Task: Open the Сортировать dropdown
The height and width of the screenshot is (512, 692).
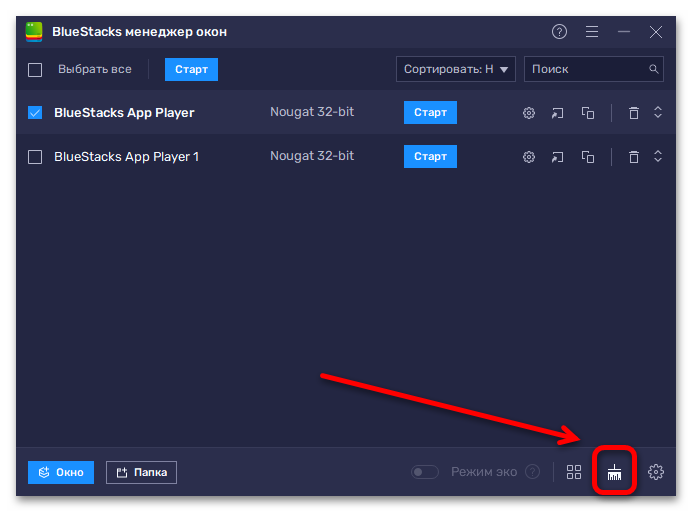Action: coord(455,69)
